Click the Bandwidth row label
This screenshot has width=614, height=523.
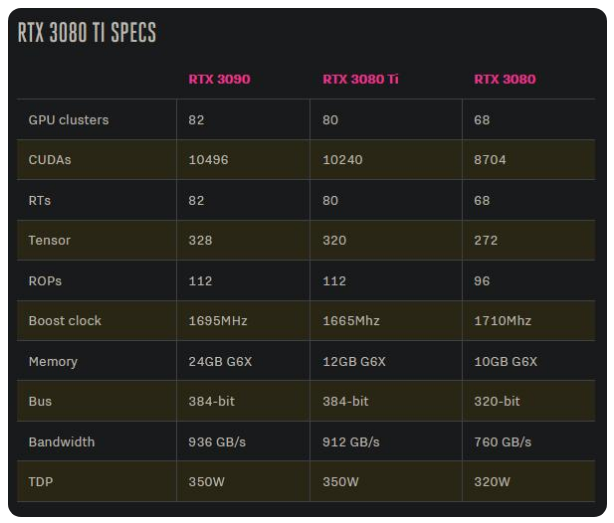click(x=62, y=441)
